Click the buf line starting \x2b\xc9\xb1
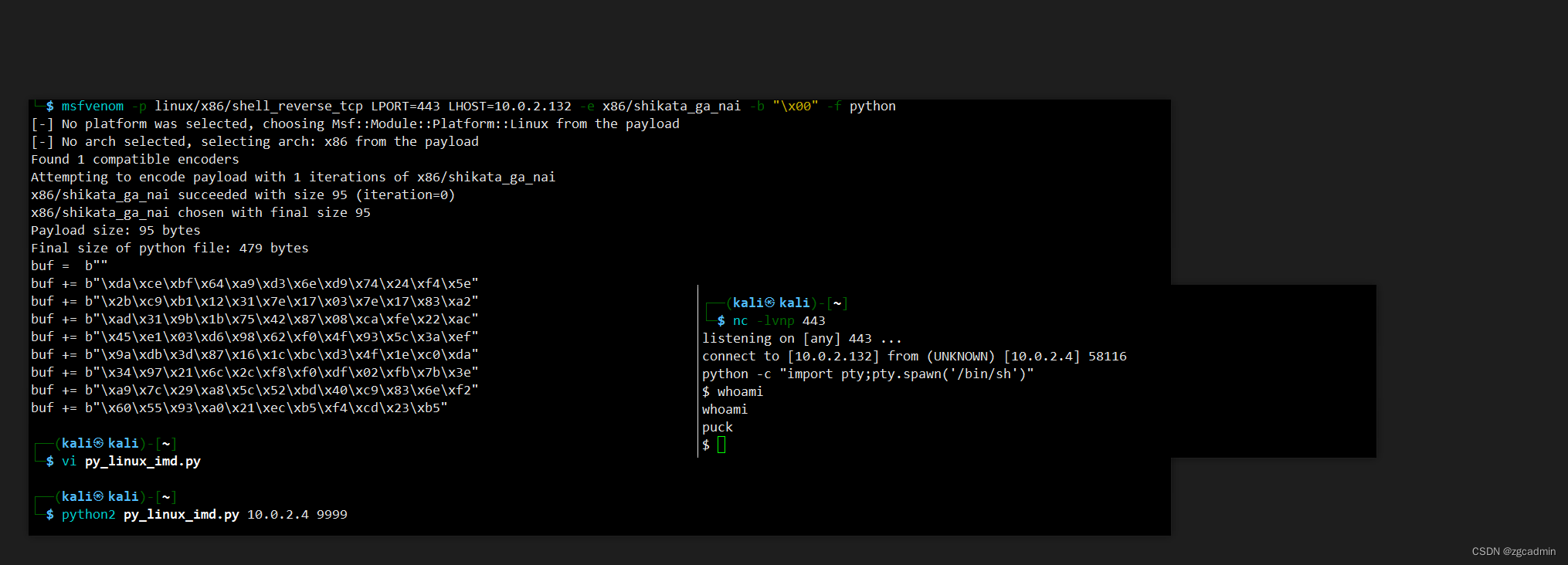 point(255,302)
